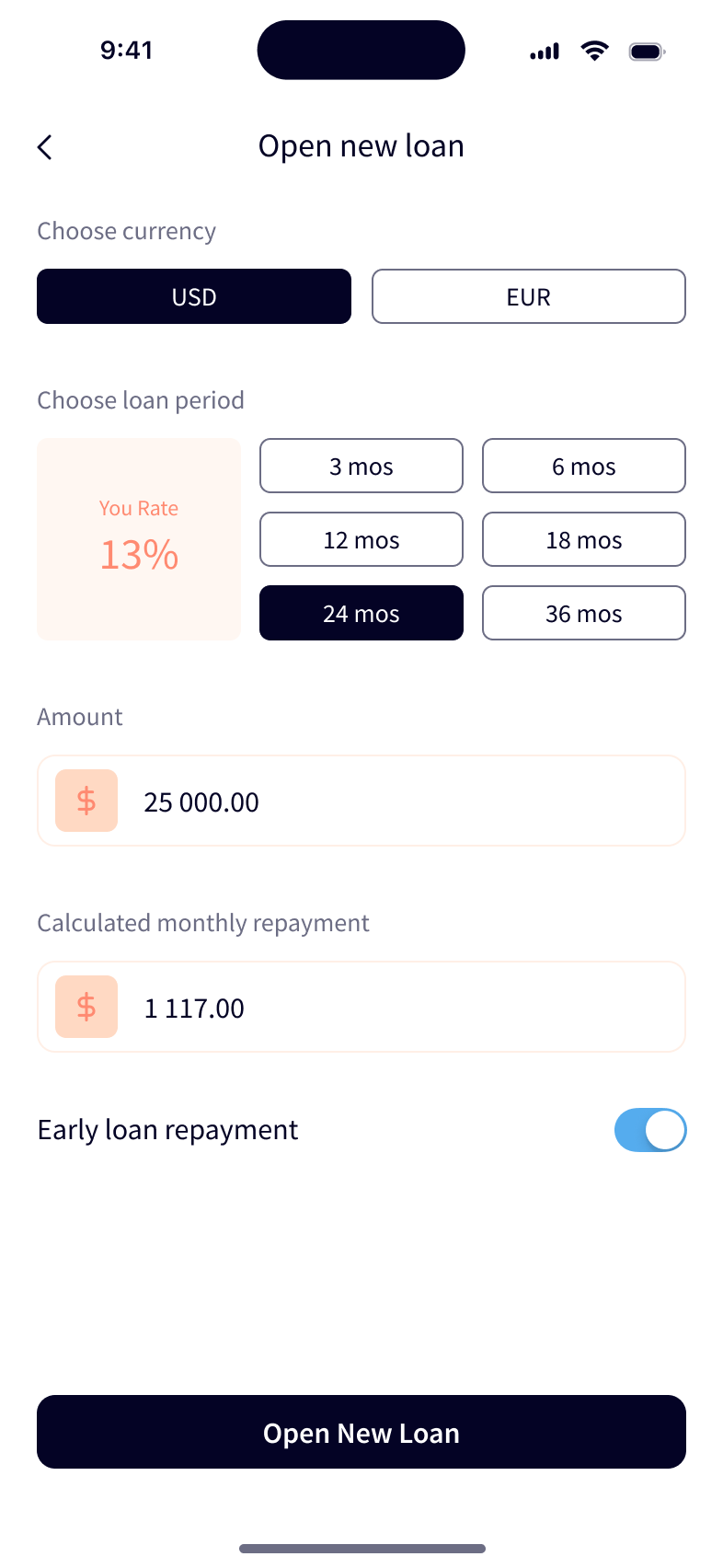Switch currency to EUR
The width and height of the screenshot is (723, 1568).
(529, 296)
